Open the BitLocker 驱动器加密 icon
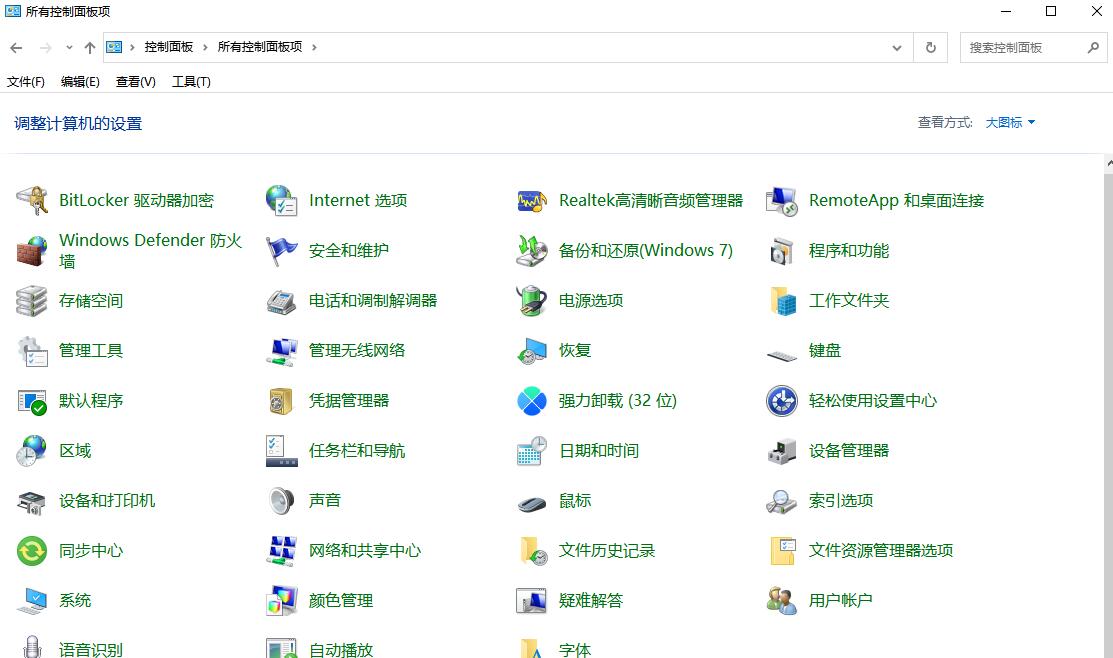Image resolution: width=1113 pixels, height=658 pixels. coord(32,201)
